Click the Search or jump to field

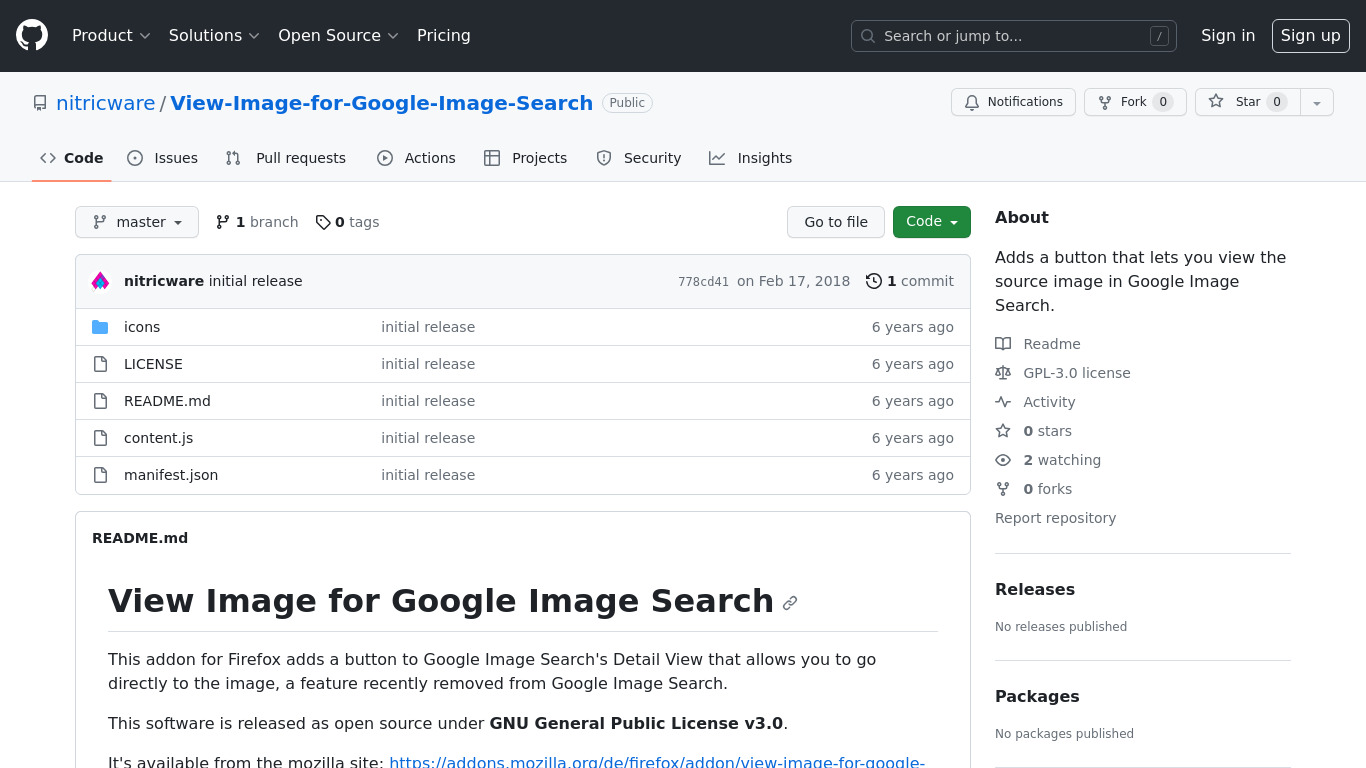coord(1014,36)
